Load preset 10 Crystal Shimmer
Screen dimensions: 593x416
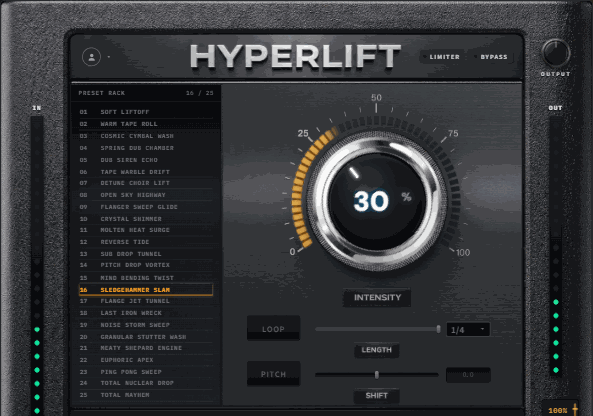(x=146, y=219)
